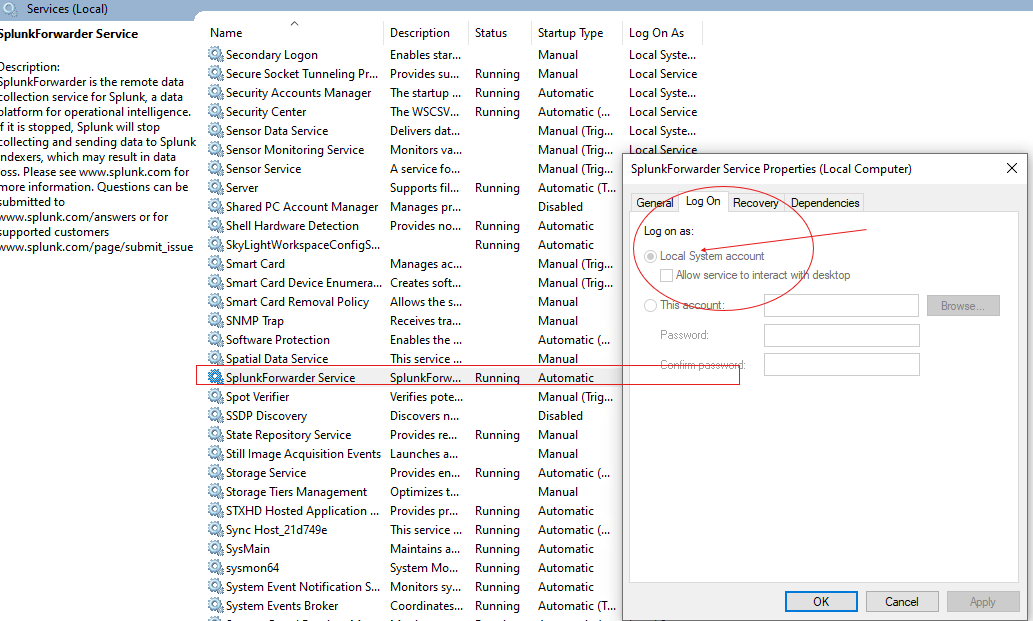Click the SNMP Trap service gear icon

[x=216, y=321]
